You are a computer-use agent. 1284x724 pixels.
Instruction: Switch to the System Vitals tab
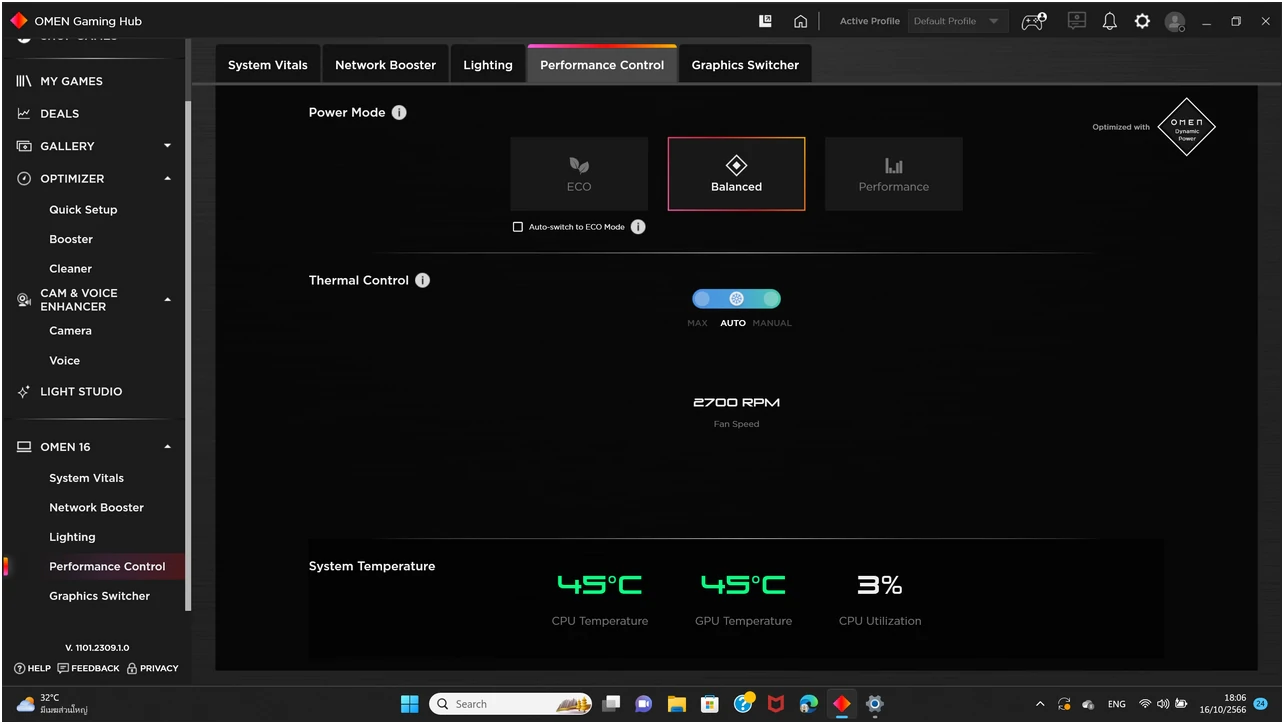(268, 64)
